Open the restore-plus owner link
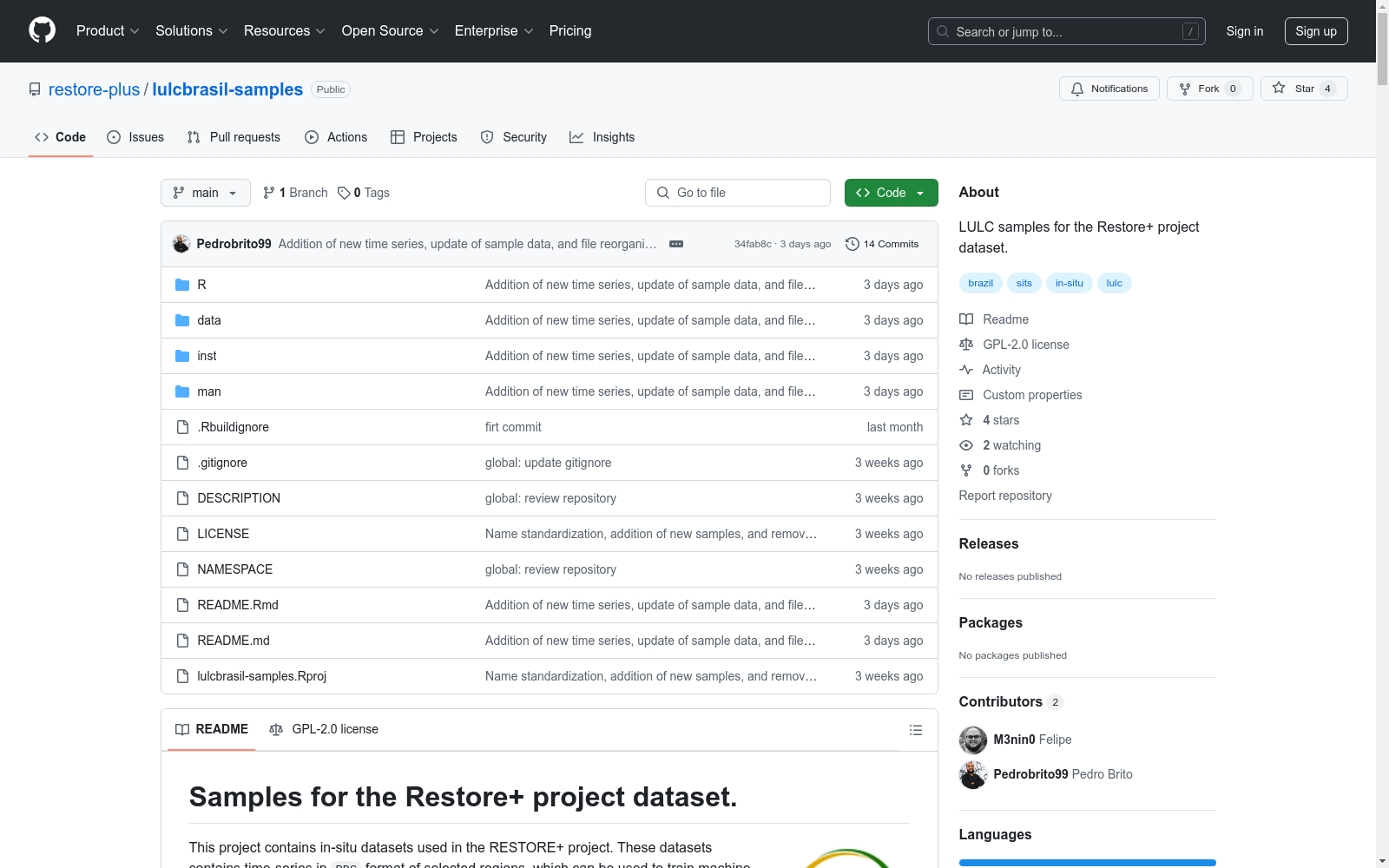The image size is (1389, 868). (94, 89)
